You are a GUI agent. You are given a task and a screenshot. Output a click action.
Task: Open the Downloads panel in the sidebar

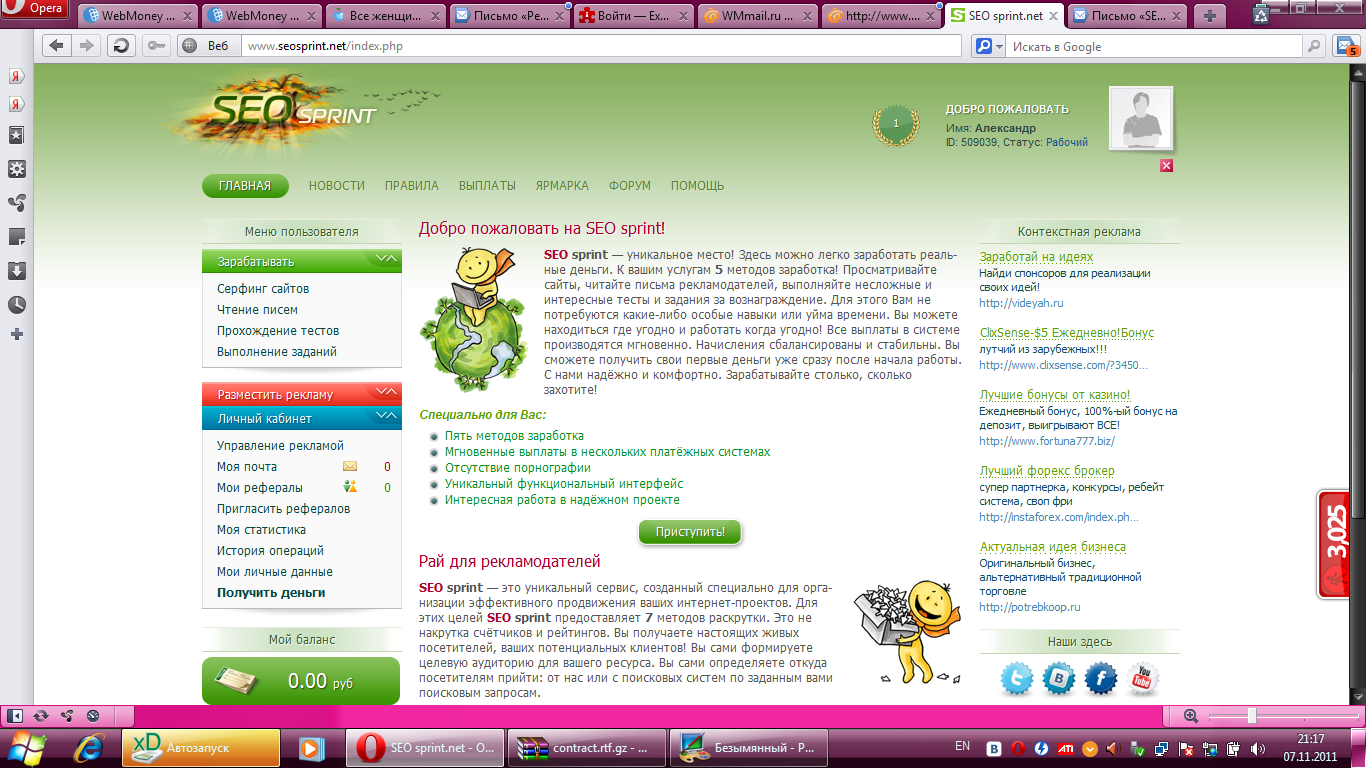[x=17, y=271]
